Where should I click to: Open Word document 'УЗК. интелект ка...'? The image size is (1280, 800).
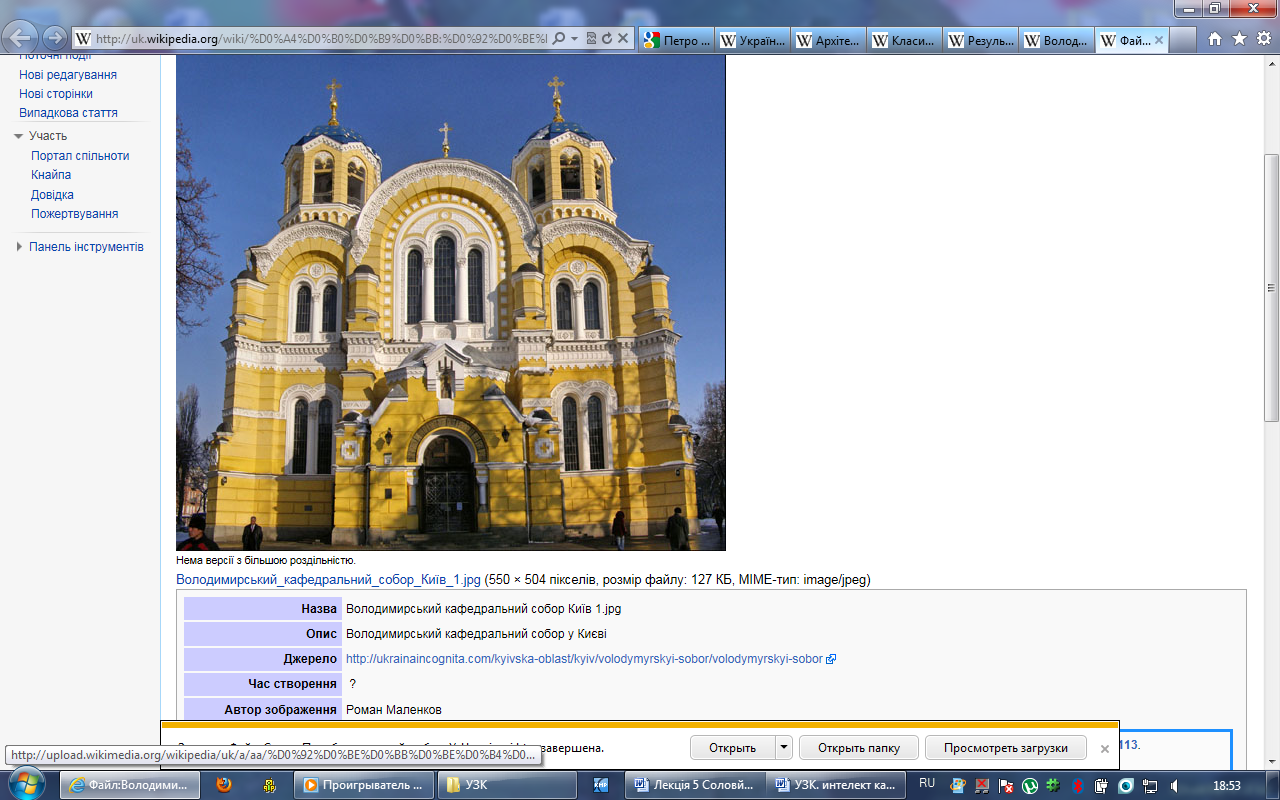pyautogui.click(x=836, y=785)
